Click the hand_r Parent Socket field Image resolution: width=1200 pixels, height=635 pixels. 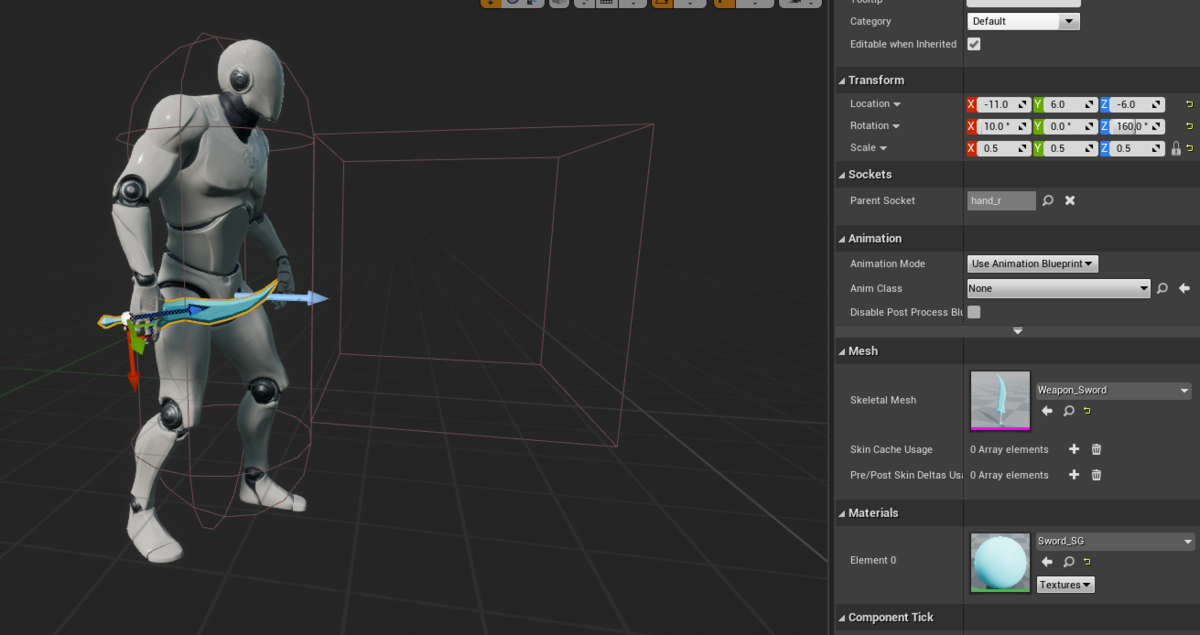pos(1002,200)
